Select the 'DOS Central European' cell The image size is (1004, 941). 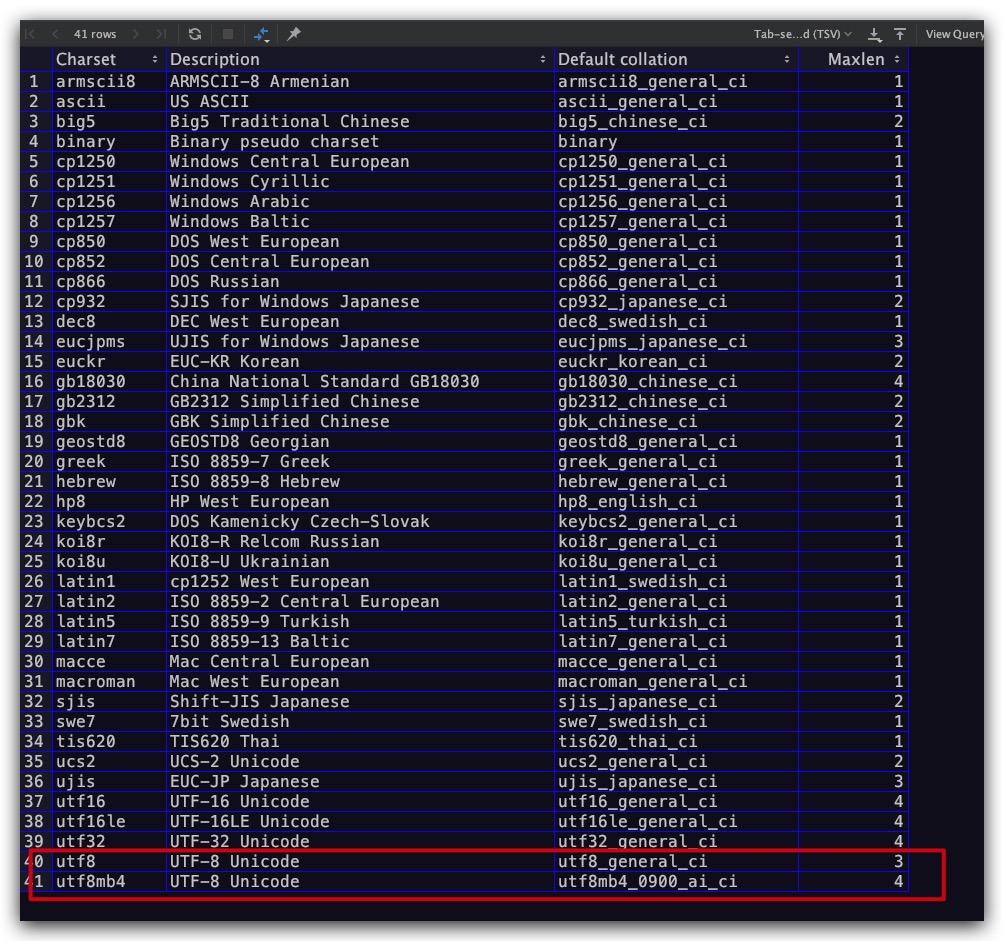[360, 261]
